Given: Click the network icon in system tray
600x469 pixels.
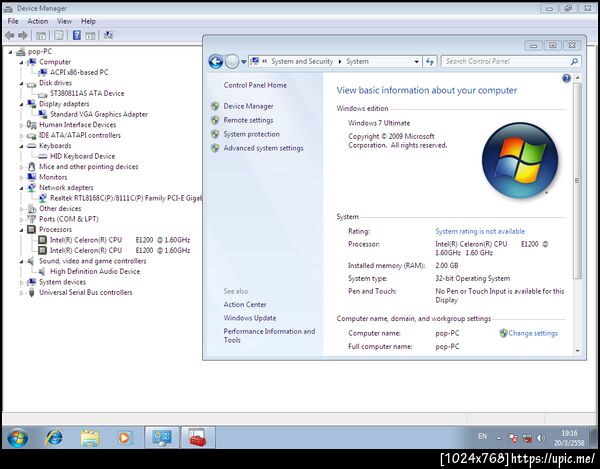Looking at the screenshot, I should (527, 438).
